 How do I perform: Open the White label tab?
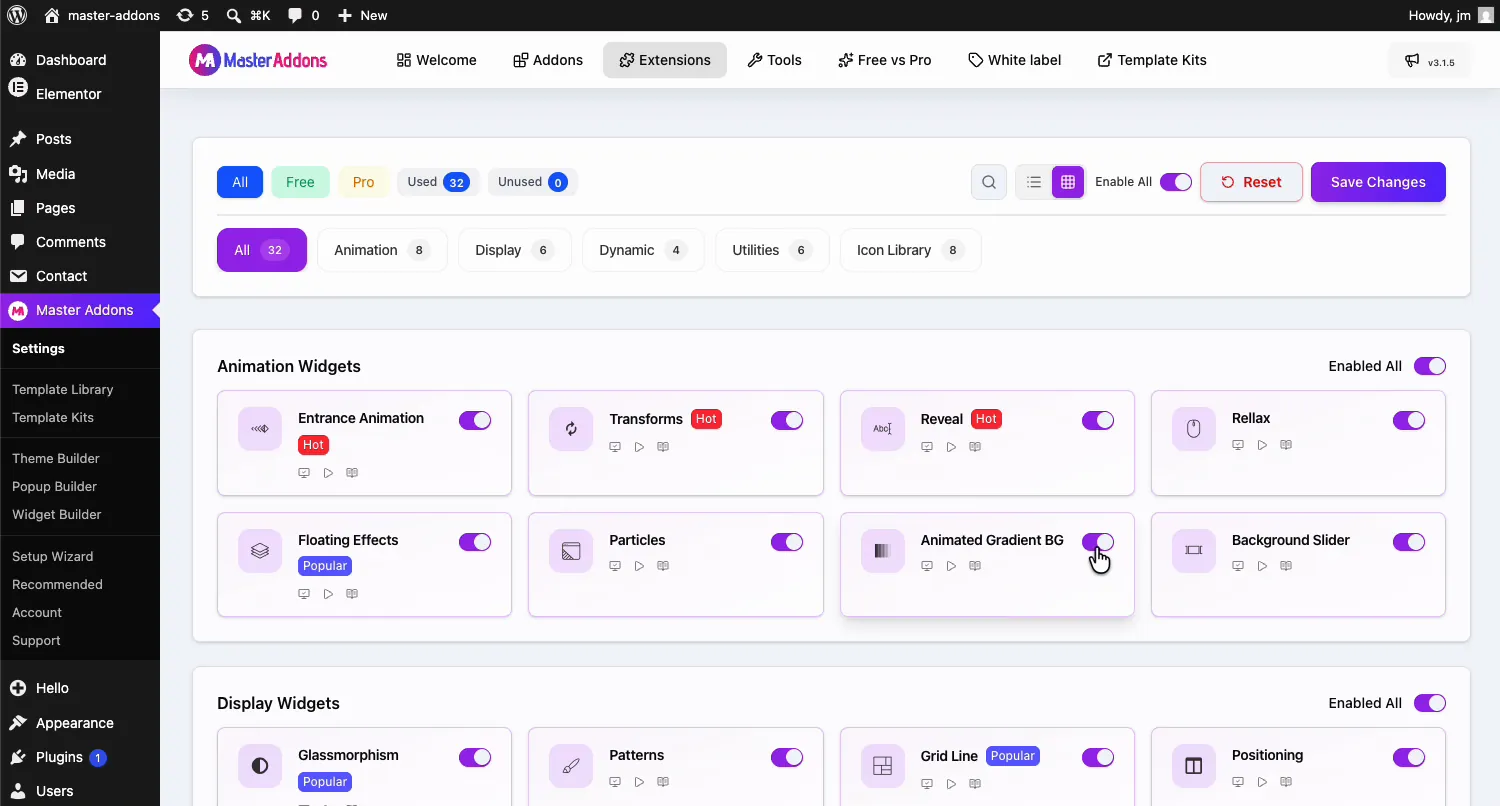(1015, 60)
